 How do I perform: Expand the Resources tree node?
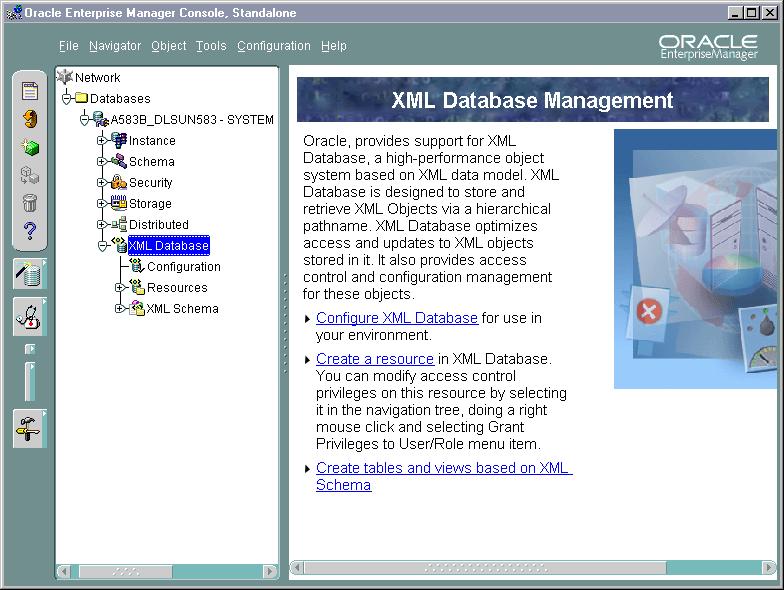tap(120, 288)
